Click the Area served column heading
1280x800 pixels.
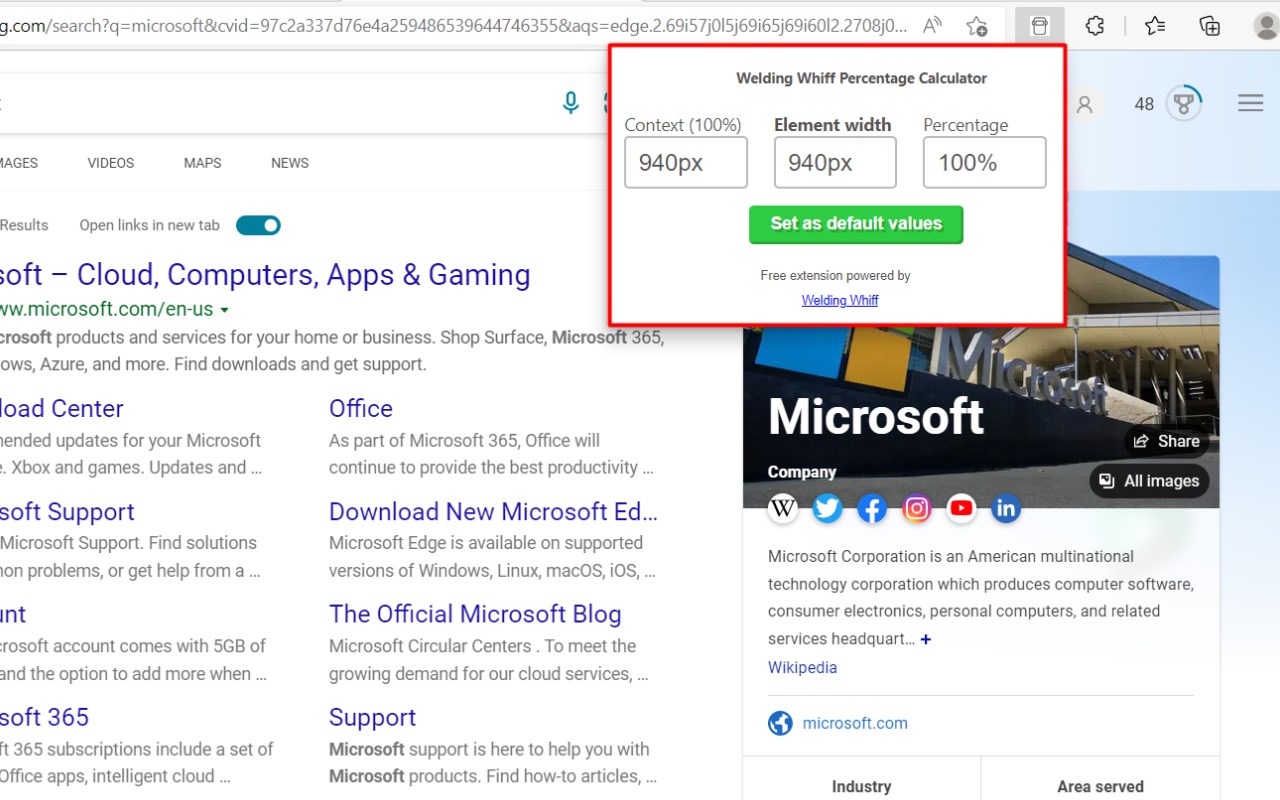click(x=1100, y=787)
